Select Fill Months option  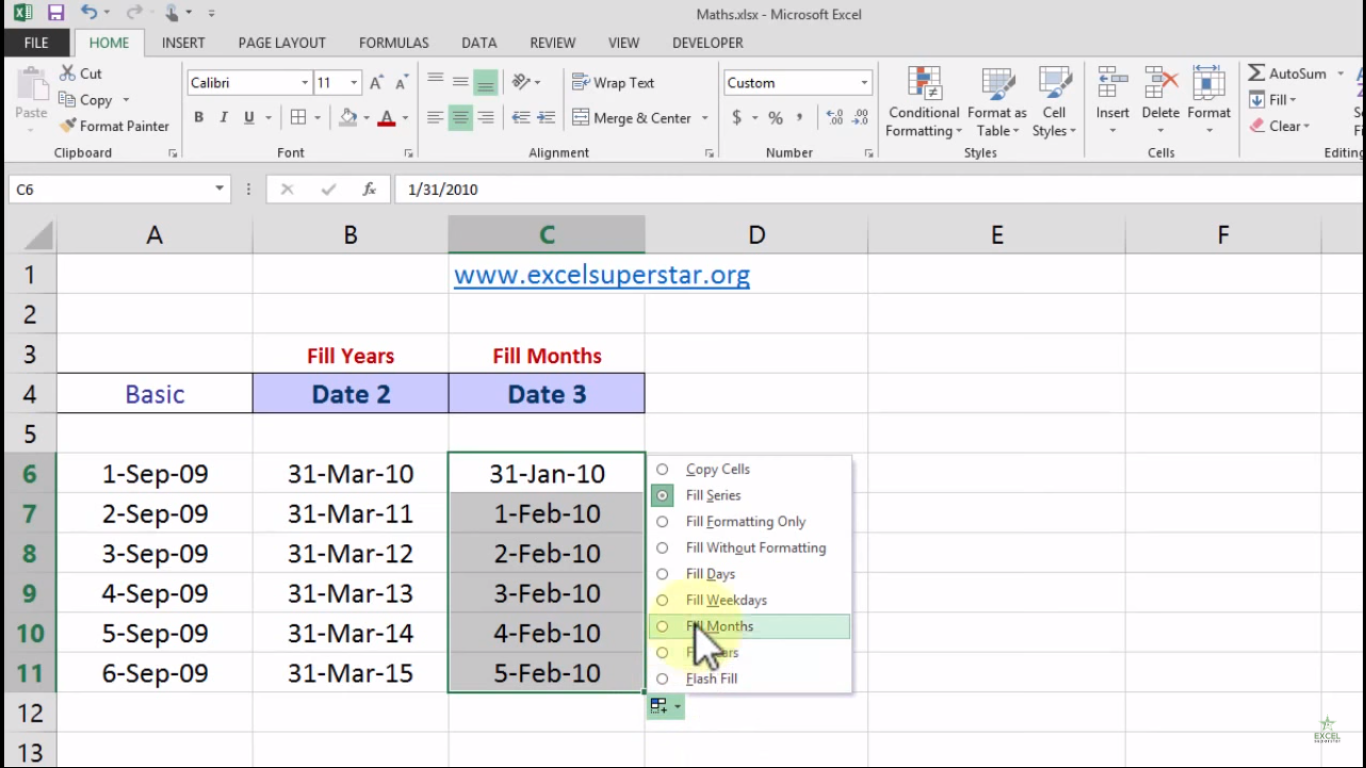[x=750, y=626]
